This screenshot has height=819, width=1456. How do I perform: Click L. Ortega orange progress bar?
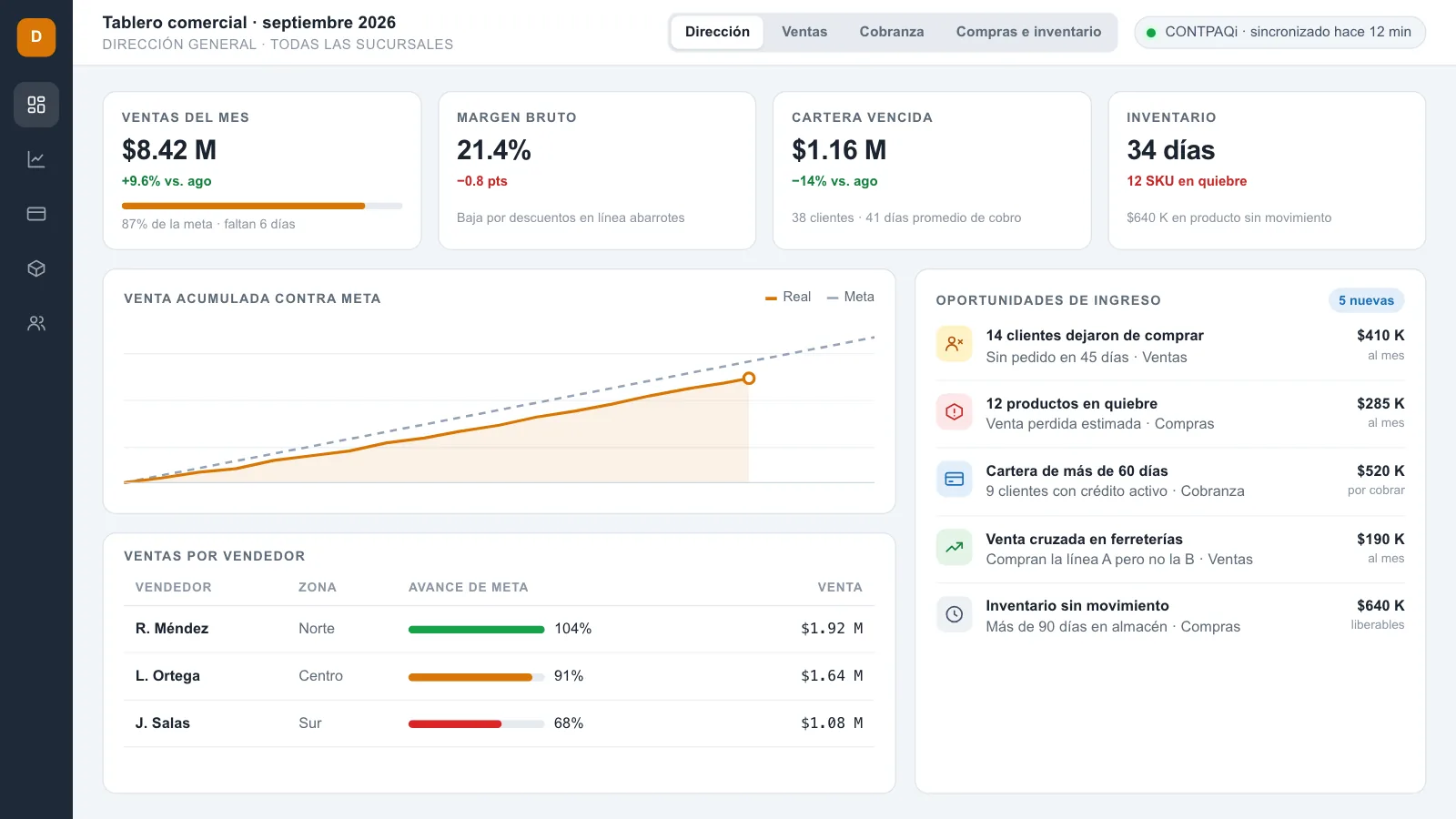coord(476,677)
